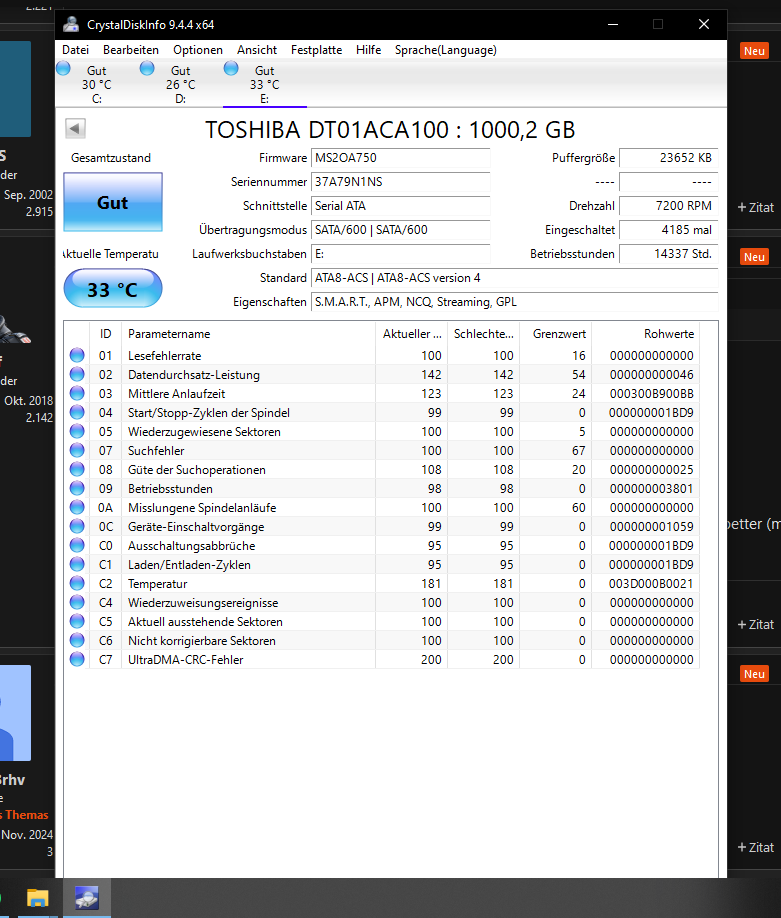The image size is (781, 918).
Task: Click the Standard field ATA8-ACS
Action: pyautogui.click(x=515, y=278)
